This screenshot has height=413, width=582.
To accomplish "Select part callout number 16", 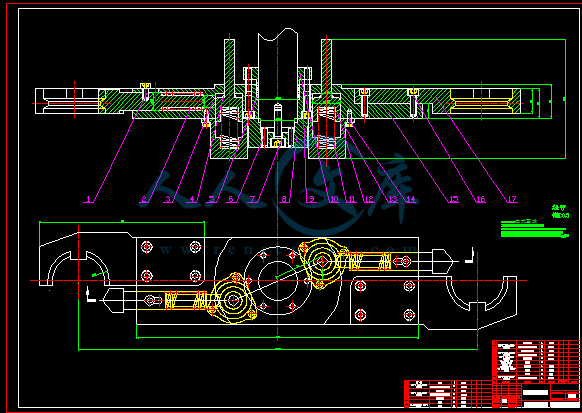I will tap(480, 200).
